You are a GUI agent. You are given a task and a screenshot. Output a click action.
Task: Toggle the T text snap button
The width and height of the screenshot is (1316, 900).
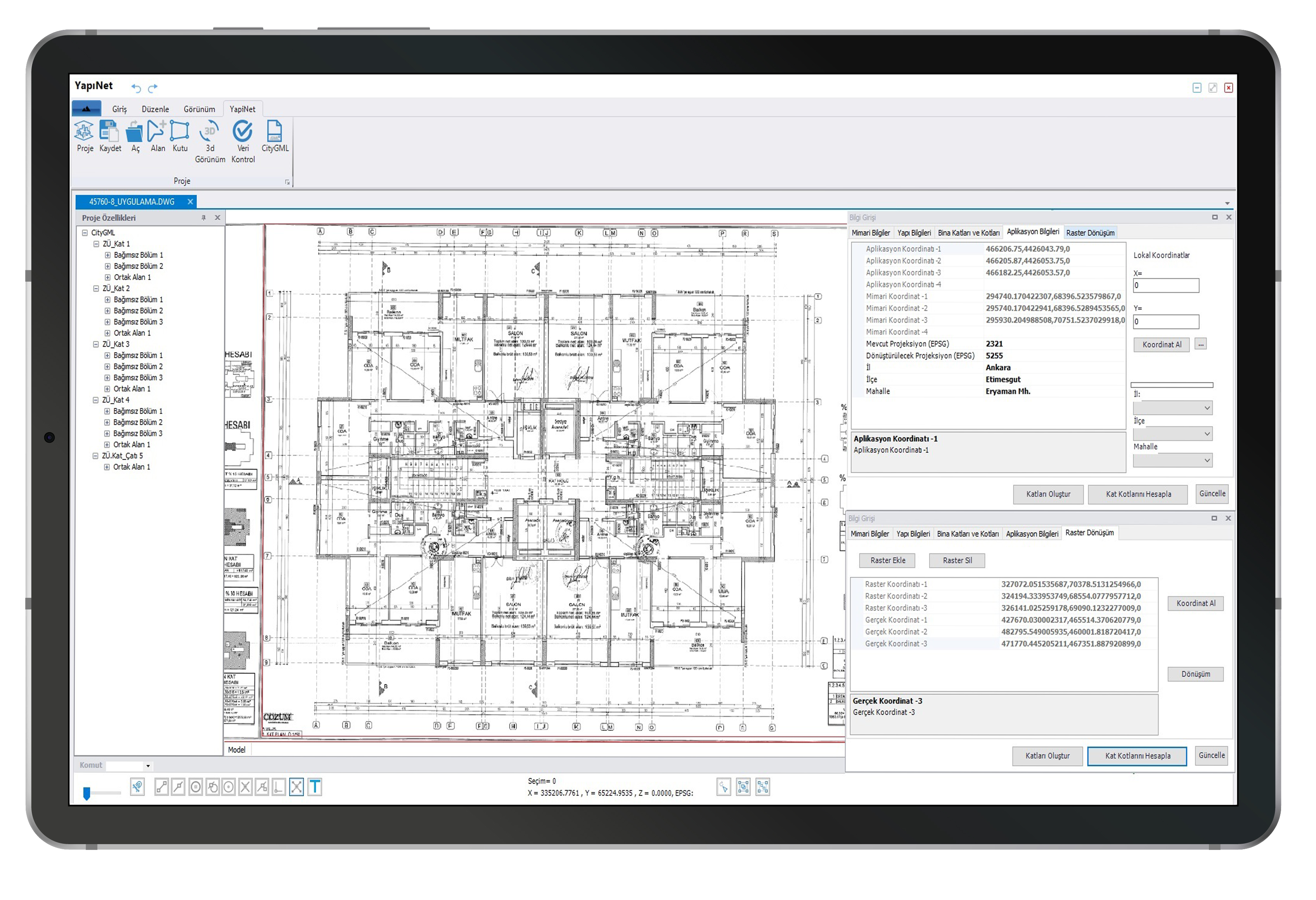(x=315, y=787)
